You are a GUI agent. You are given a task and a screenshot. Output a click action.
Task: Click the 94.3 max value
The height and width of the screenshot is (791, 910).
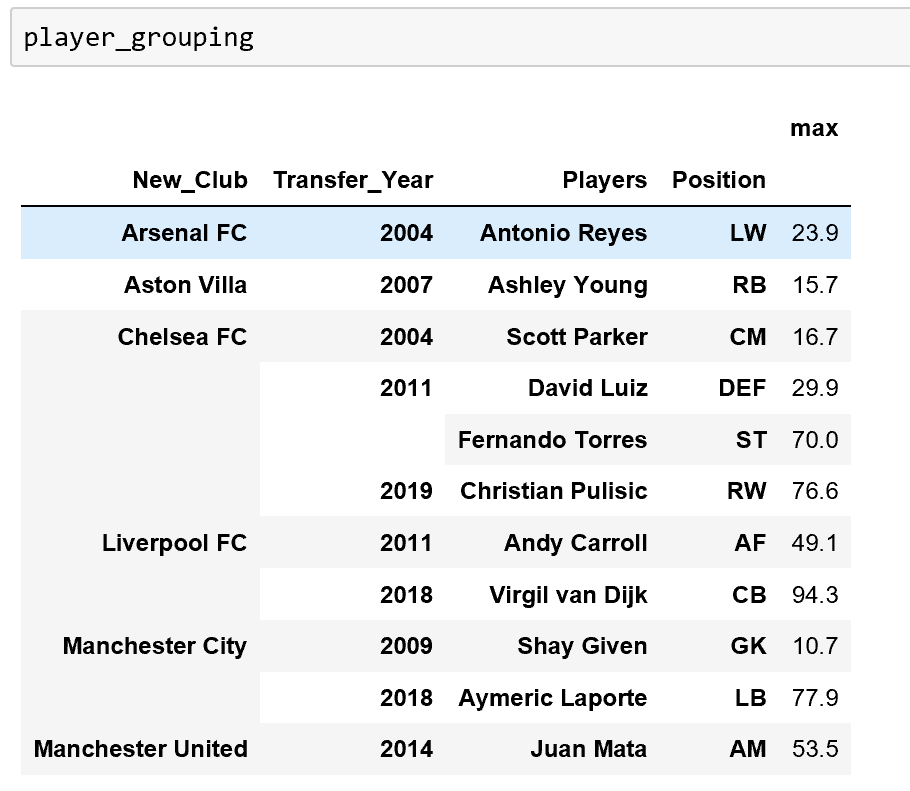(814, 596)
